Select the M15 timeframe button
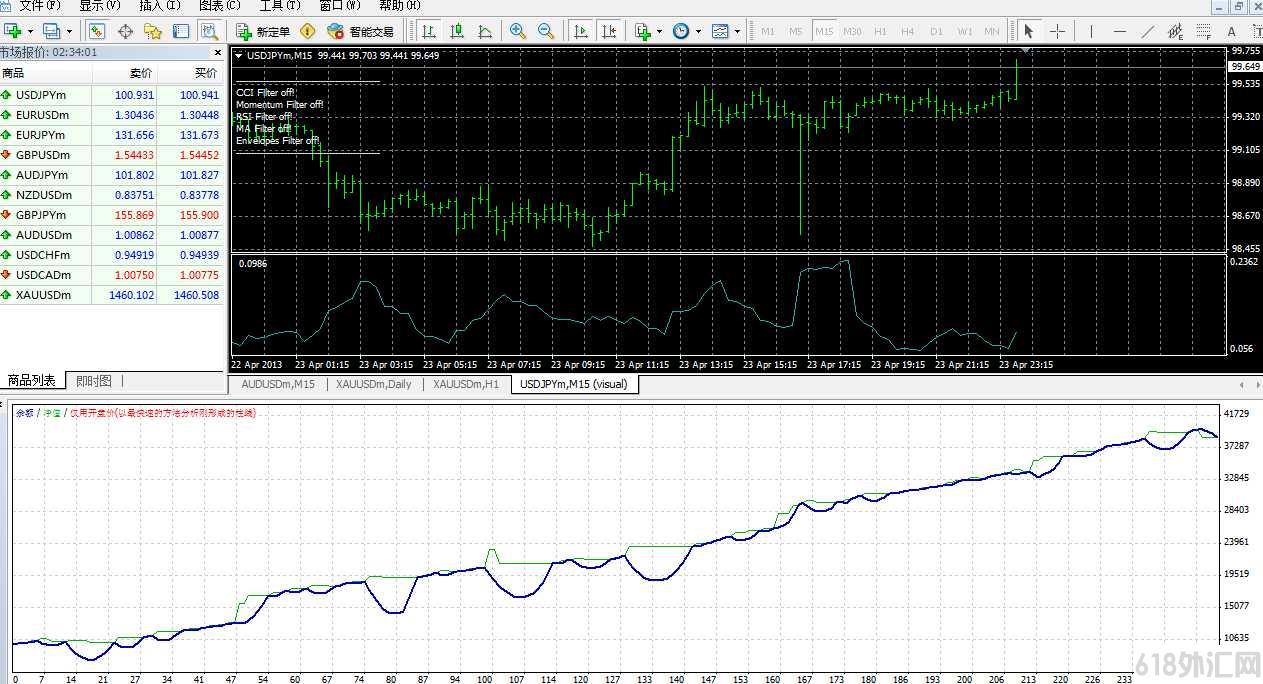The height and width of the screenshot is (684, 1263). coord(824,31)
